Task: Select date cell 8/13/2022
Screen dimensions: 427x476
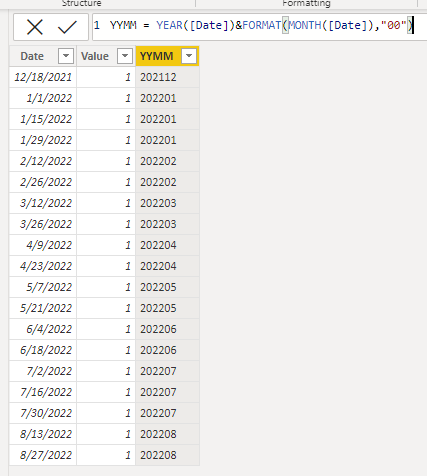Action: point(43,434)
